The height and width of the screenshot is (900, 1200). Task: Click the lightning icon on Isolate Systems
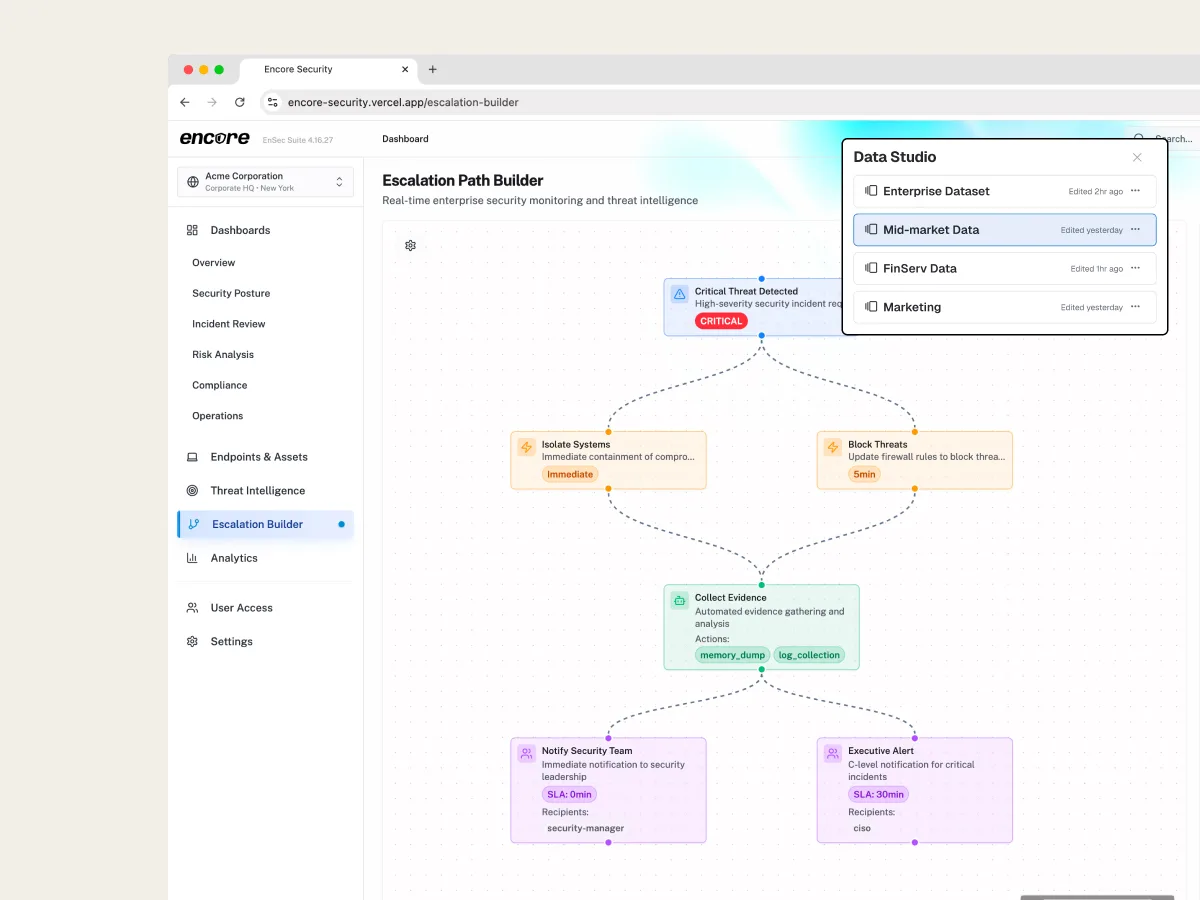tap(526, 447)
